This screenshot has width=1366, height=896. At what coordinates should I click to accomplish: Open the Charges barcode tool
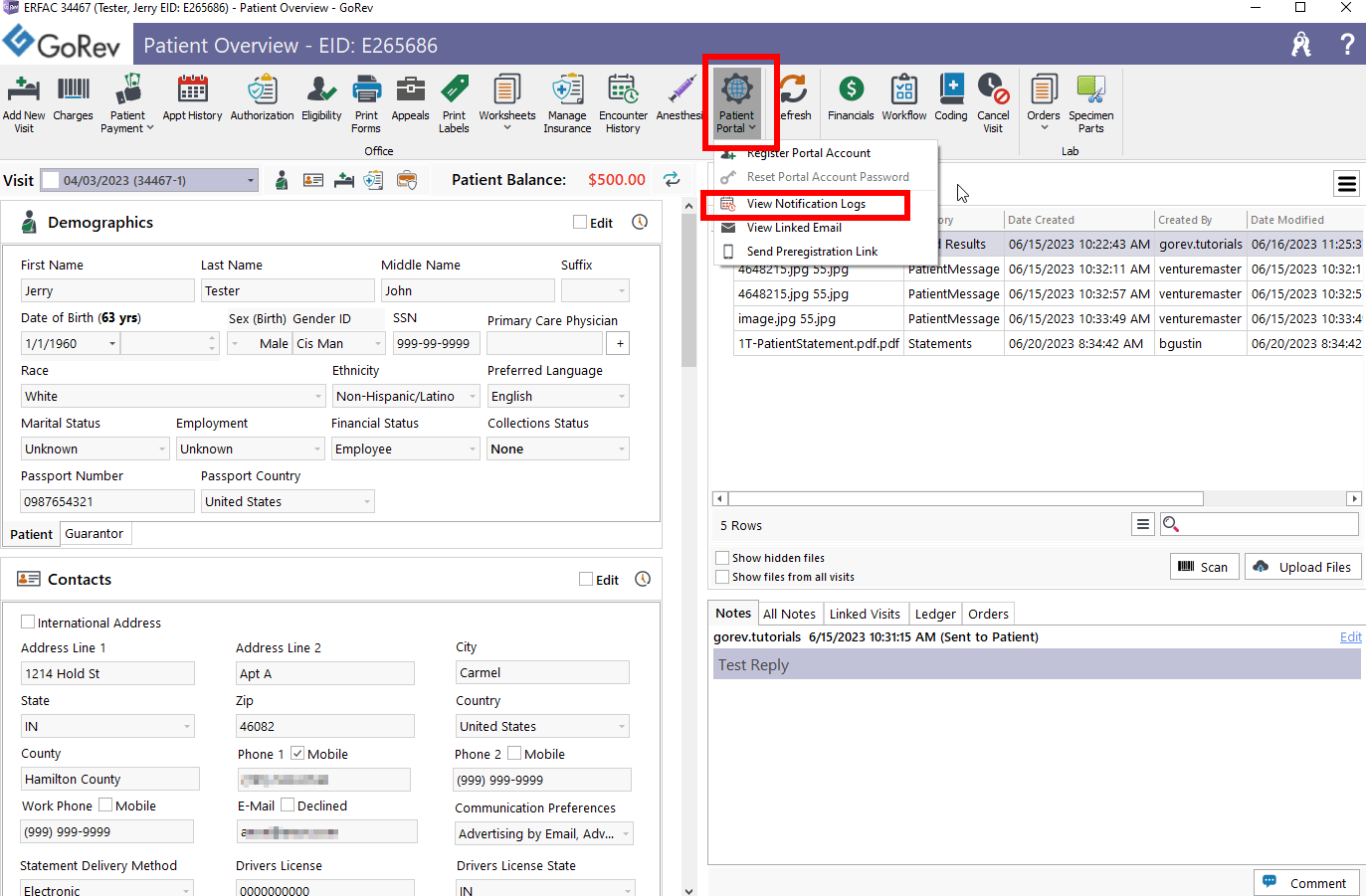73,97
